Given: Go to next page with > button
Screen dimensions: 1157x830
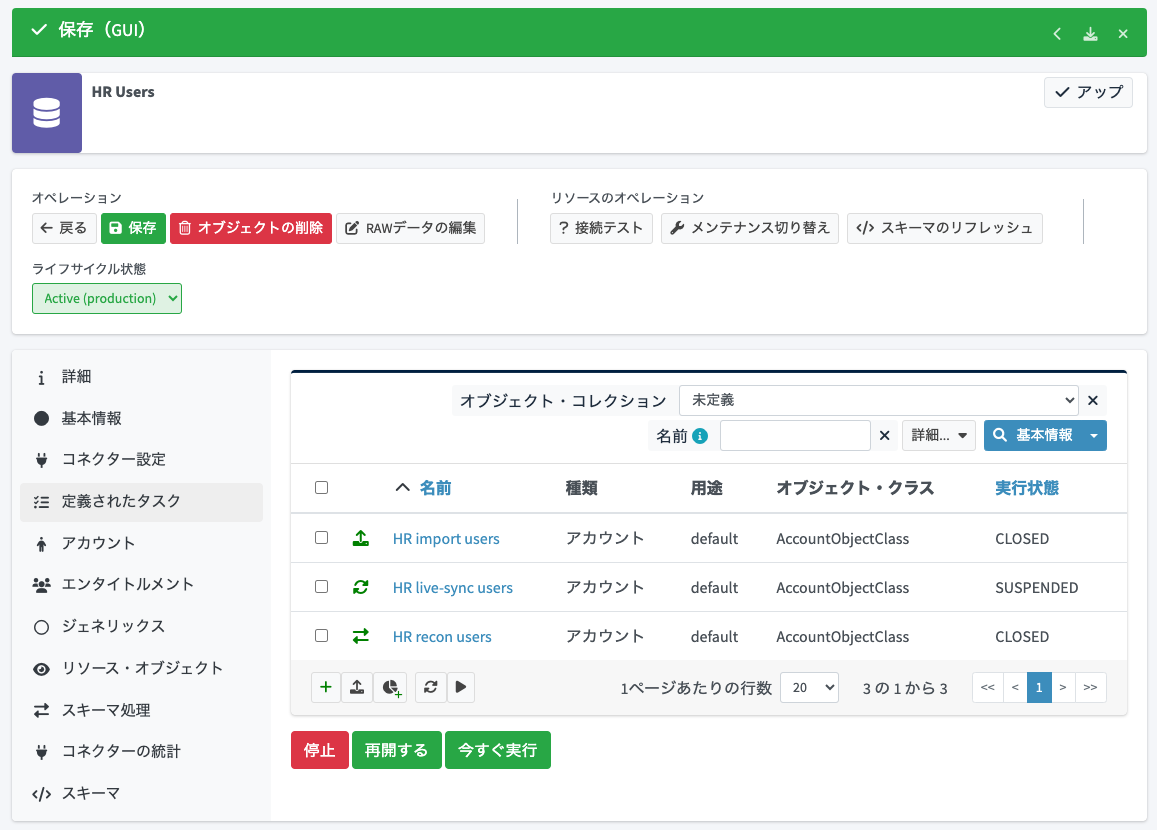Looking at the screenshot, I should coord(1063,688).
